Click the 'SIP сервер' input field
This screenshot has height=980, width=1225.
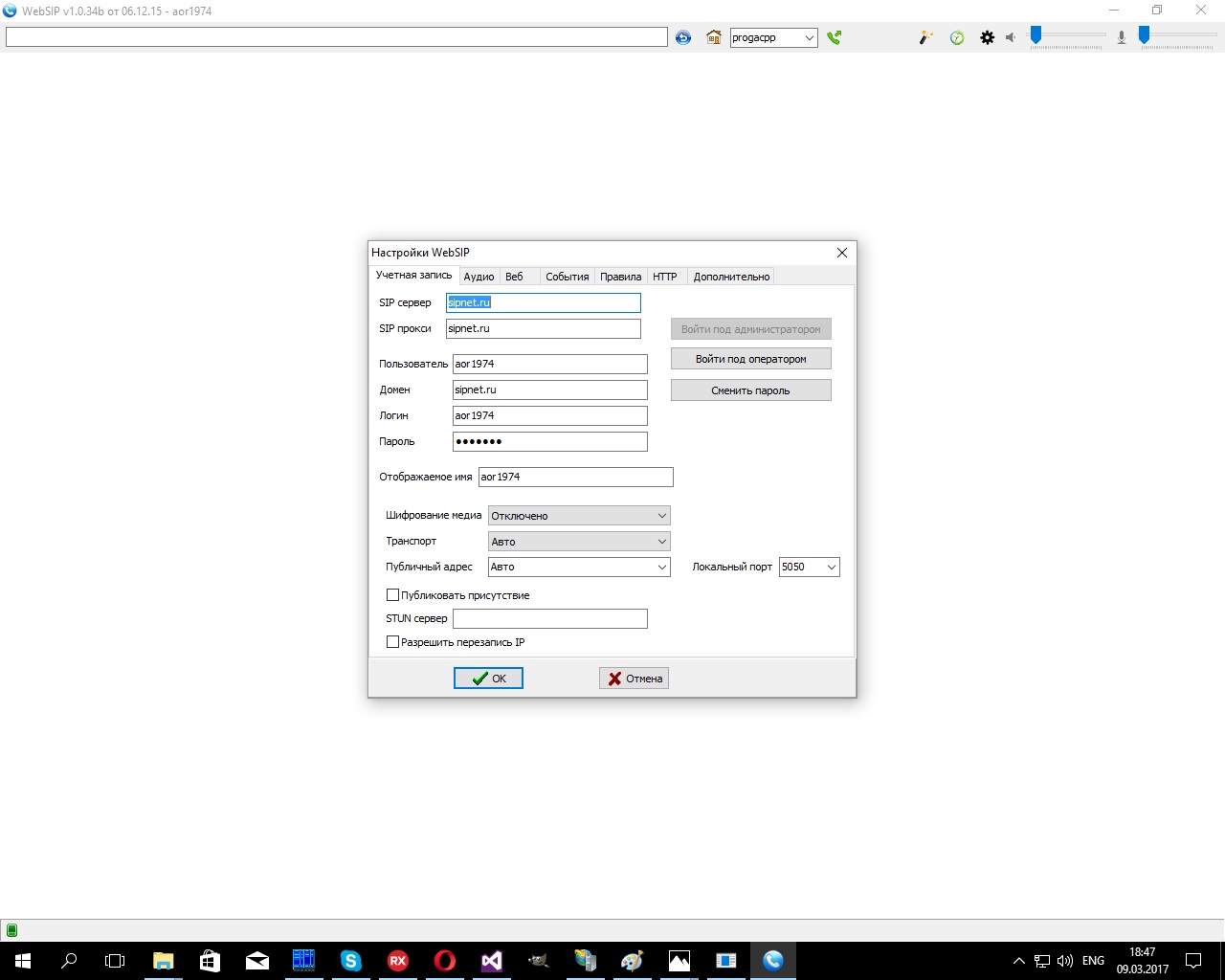544,302
